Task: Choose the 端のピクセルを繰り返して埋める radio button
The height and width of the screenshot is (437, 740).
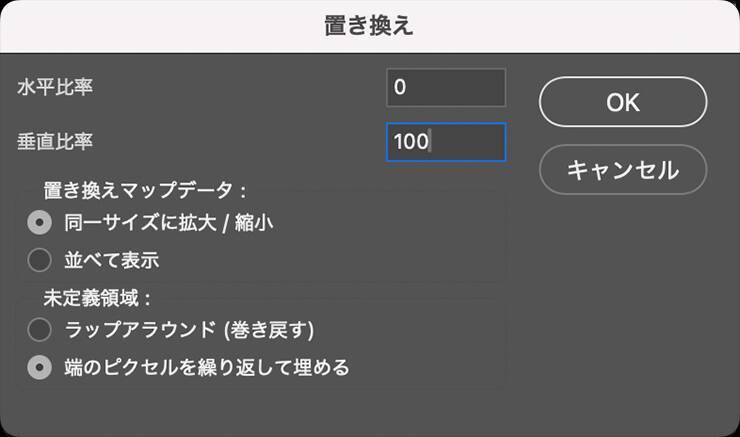Action: (x=40, y=367)
